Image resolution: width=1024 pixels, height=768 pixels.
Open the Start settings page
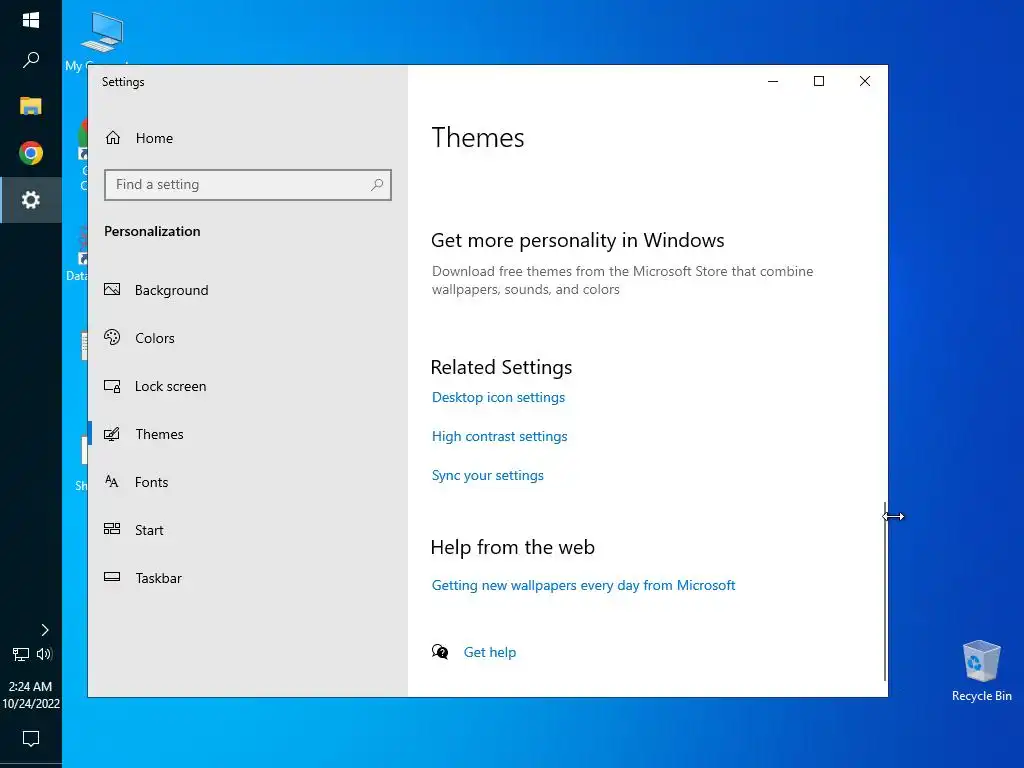[149, 530]
